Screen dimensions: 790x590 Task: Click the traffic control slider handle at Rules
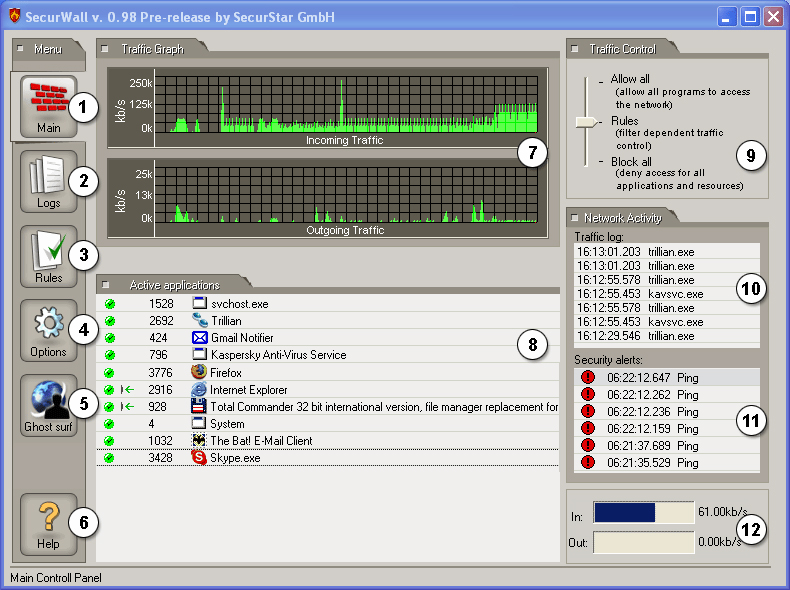[586, 122]
